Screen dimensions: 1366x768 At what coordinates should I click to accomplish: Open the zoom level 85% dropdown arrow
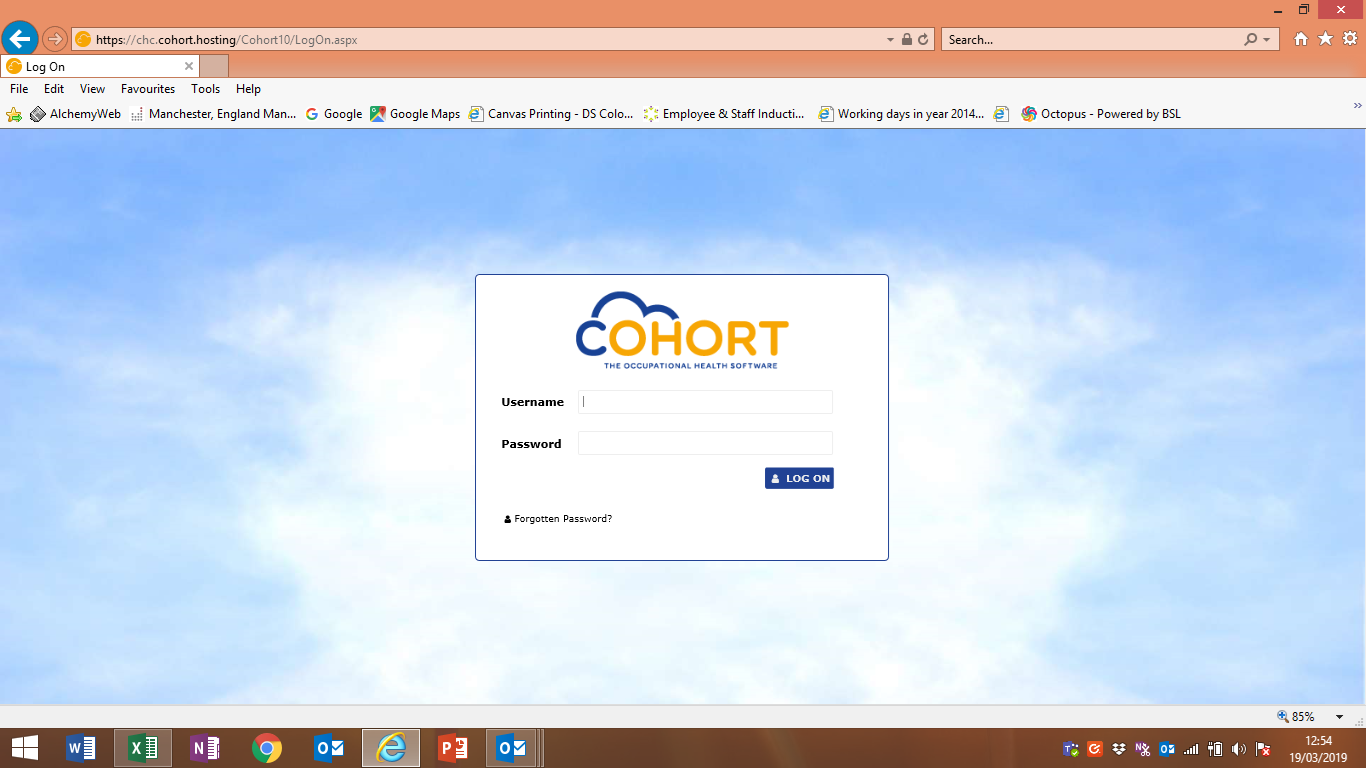[x=1340, y=717]
